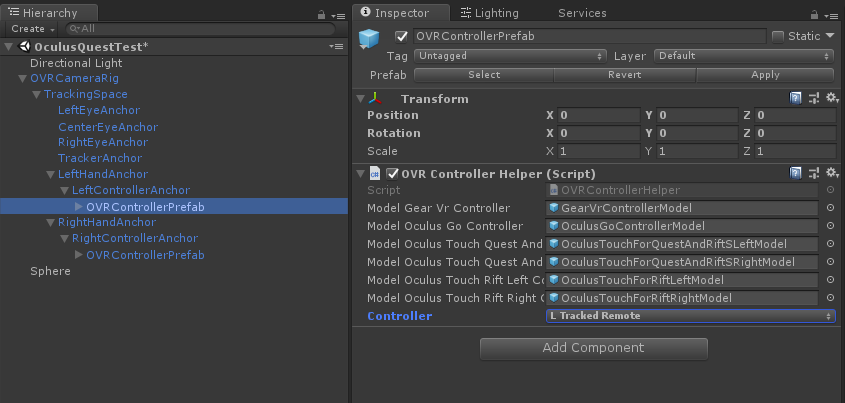The width and height of the screenshot is (845, 403).
Task: Toggle the OVRControllerPrefab active checkbox
Action: pos(401,36)
